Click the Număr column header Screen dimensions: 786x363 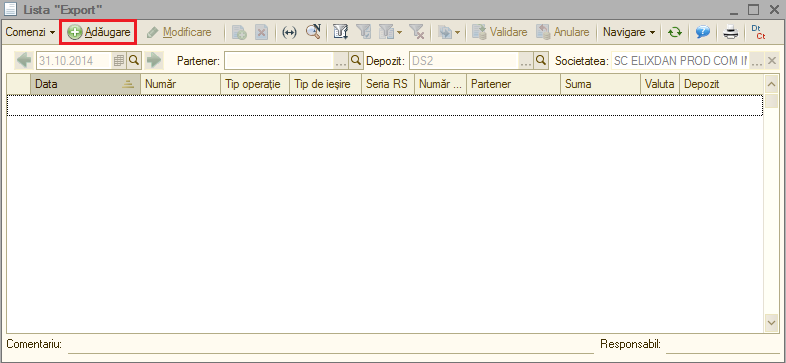point(180,84)
